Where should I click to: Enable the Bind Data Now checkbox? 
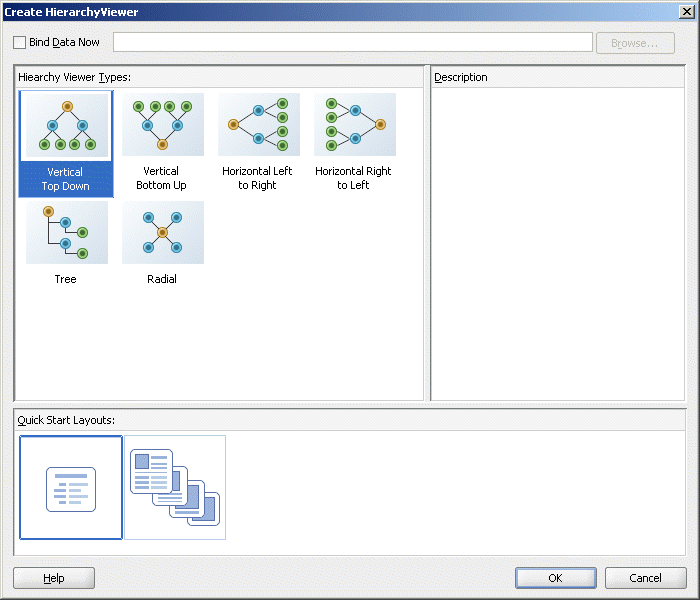19,42
